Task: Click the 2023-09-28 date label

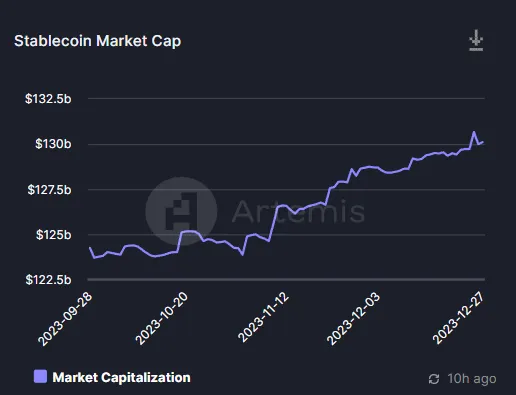Action: [x=65, y=319]
